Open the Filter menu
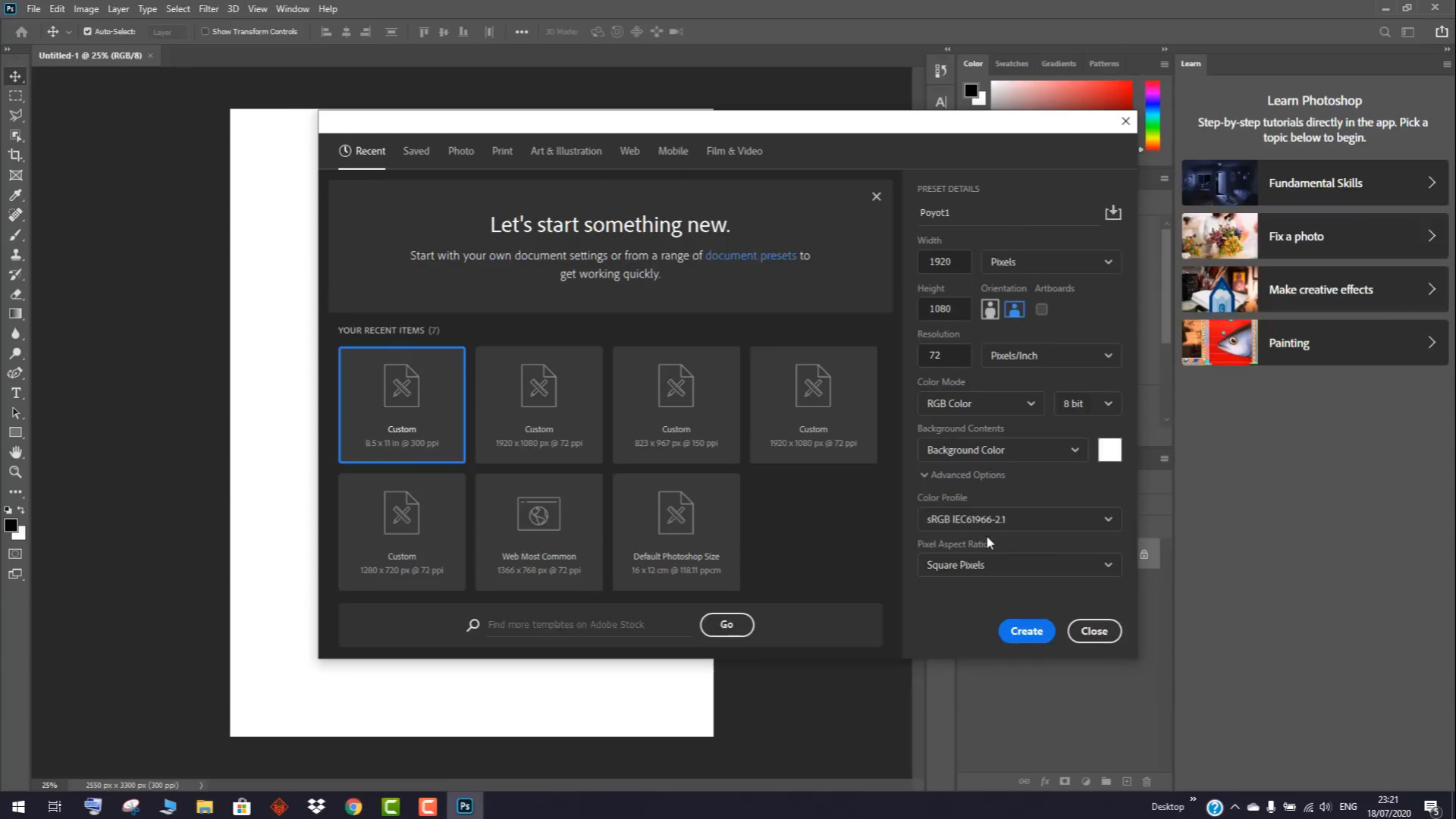The height and width of the screenshot is (819, 1456). point(209,9)
